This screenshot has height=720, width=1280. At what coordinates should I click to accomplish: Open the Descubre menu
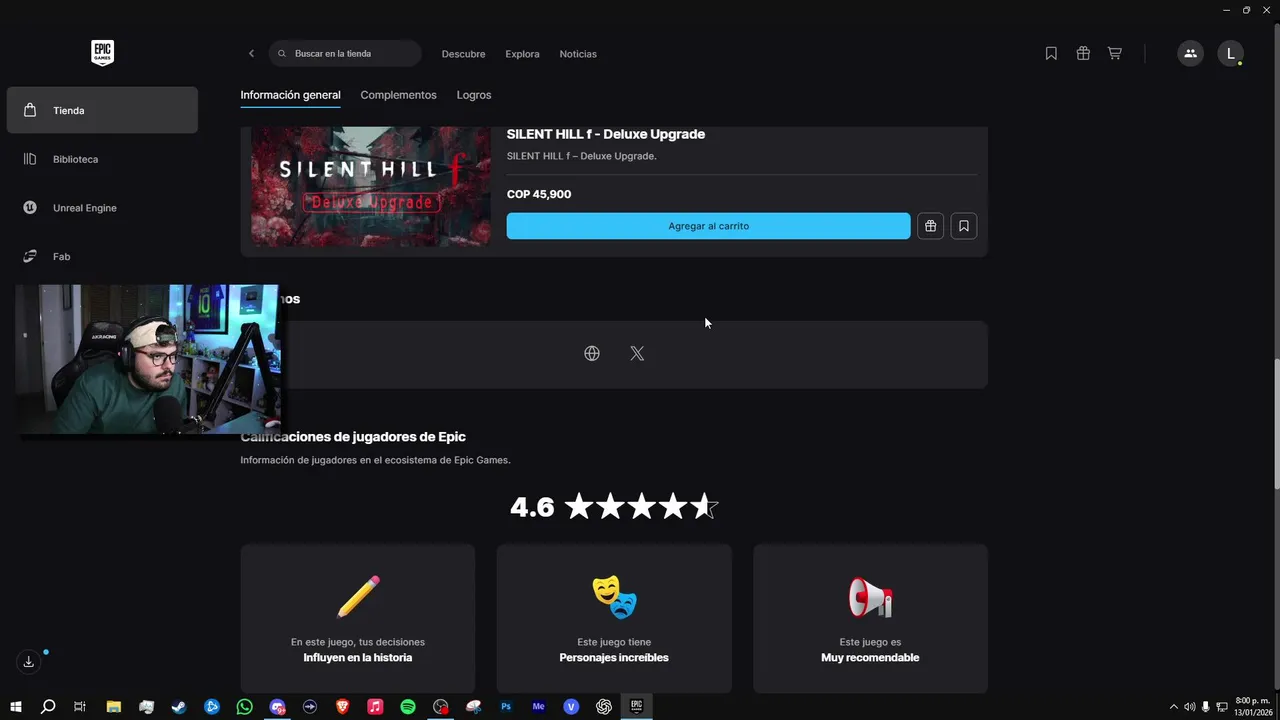coord(463,54)
